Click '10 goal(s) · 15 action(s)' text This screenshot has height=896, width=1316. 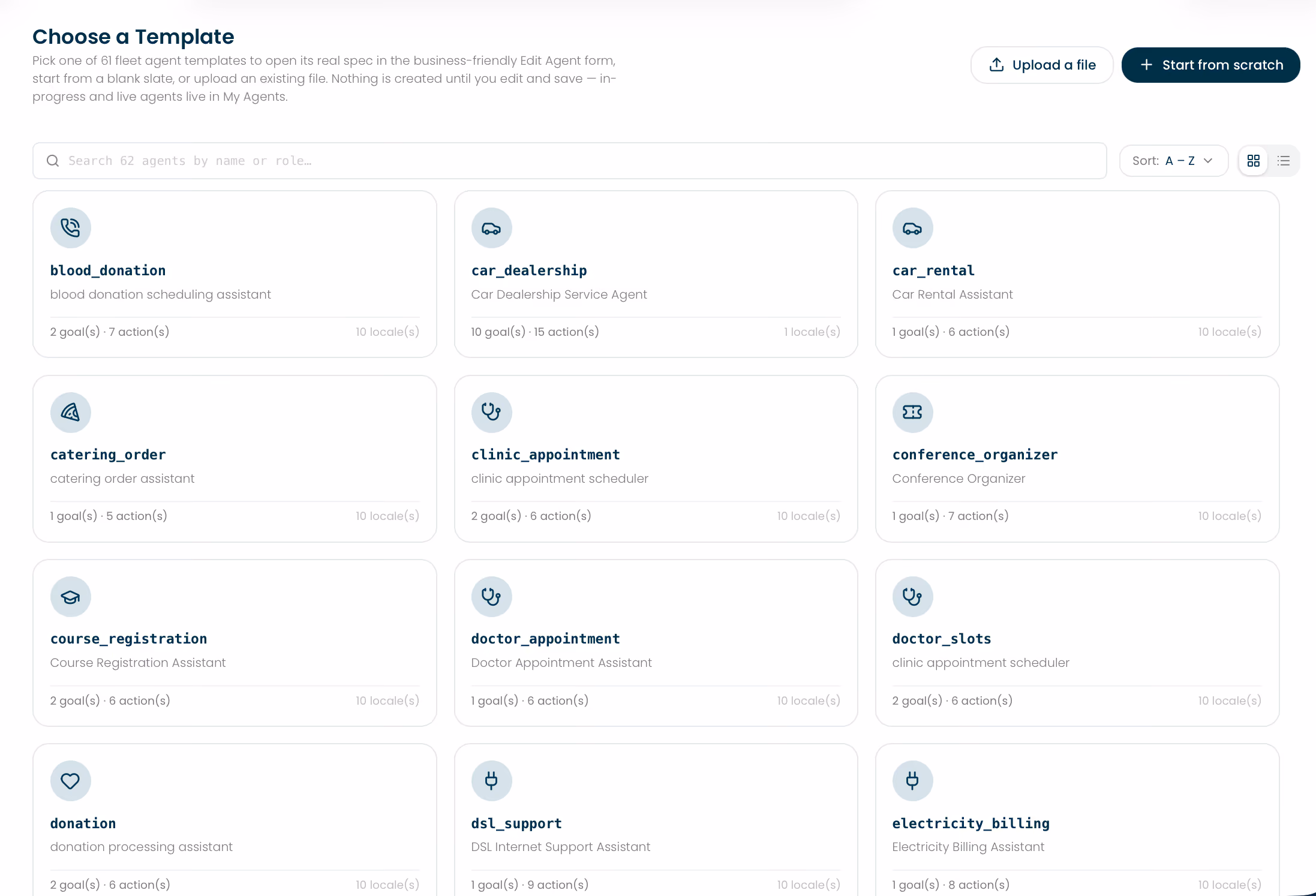535,332
